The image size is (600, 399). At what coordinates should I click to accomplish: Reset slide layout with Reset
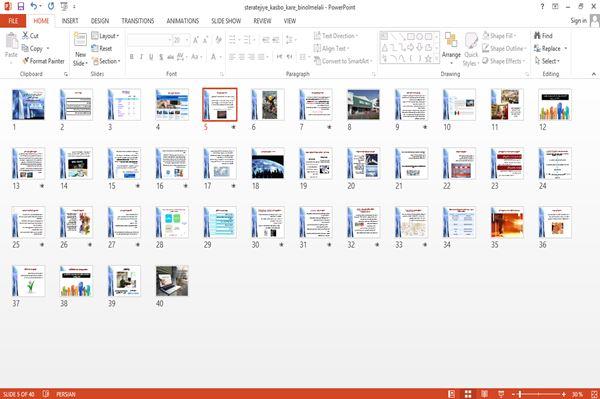[x=102, y=49]
